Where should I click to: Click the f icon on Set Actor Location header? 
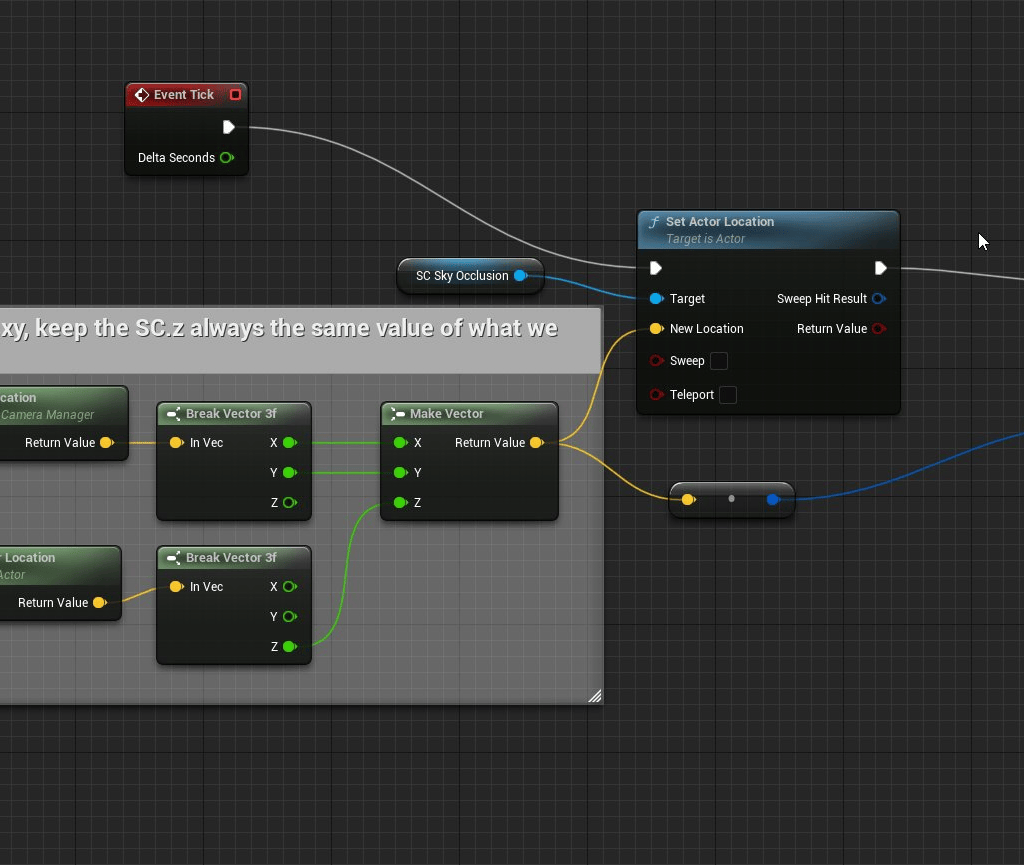pyautogui.click(x=654, y=221)
